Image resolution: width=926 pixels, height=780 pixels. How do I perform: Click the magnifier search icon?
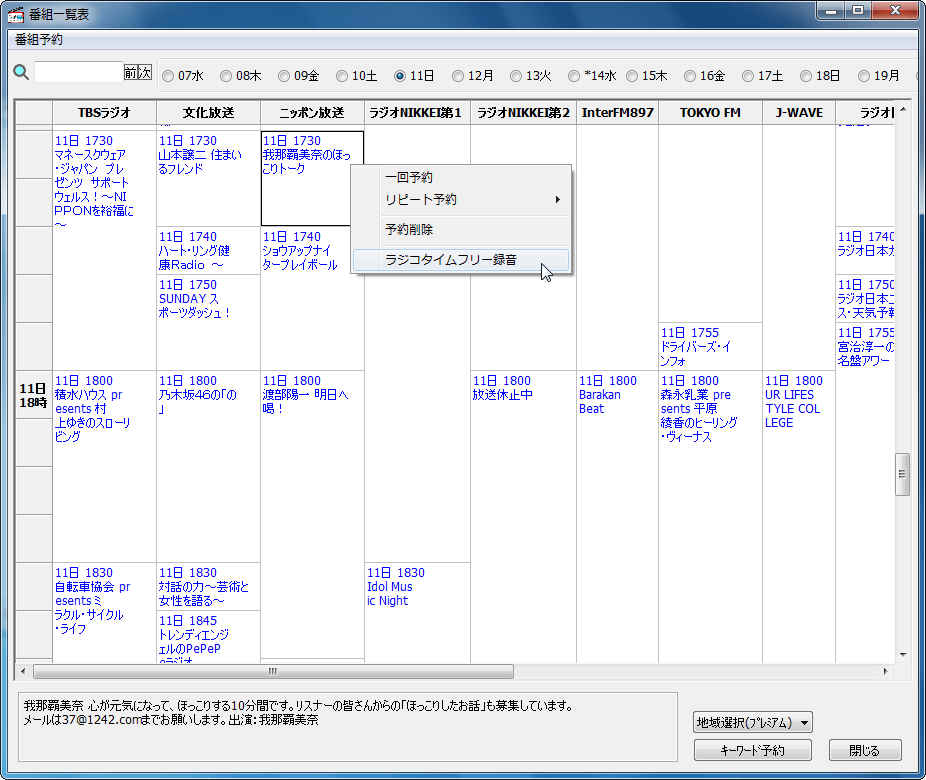click(21, 73)
